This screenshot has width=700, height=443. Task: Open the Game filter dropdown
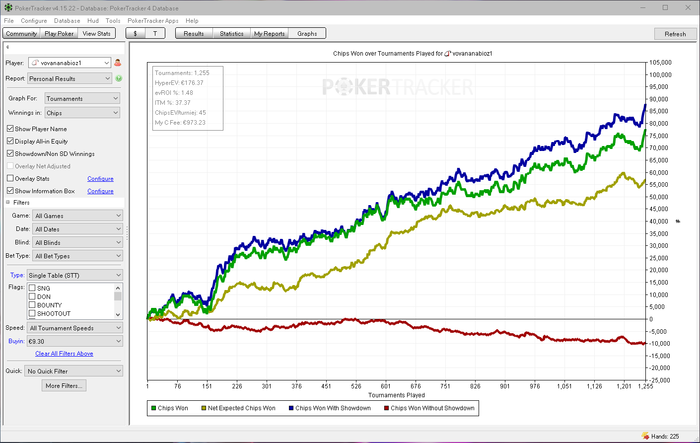(77, 216)
